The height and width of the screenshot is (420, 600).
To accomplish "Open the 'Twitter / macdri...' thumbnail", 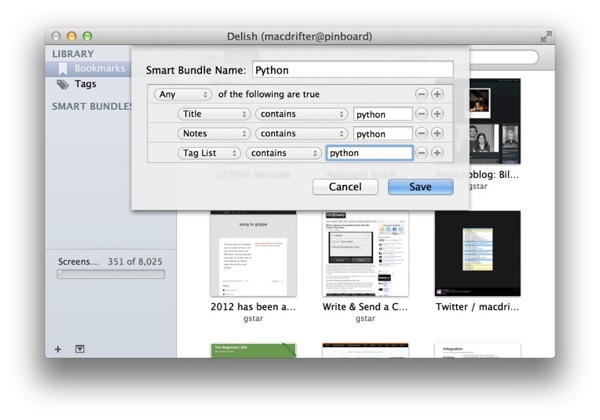I will [x=478, y=253].
